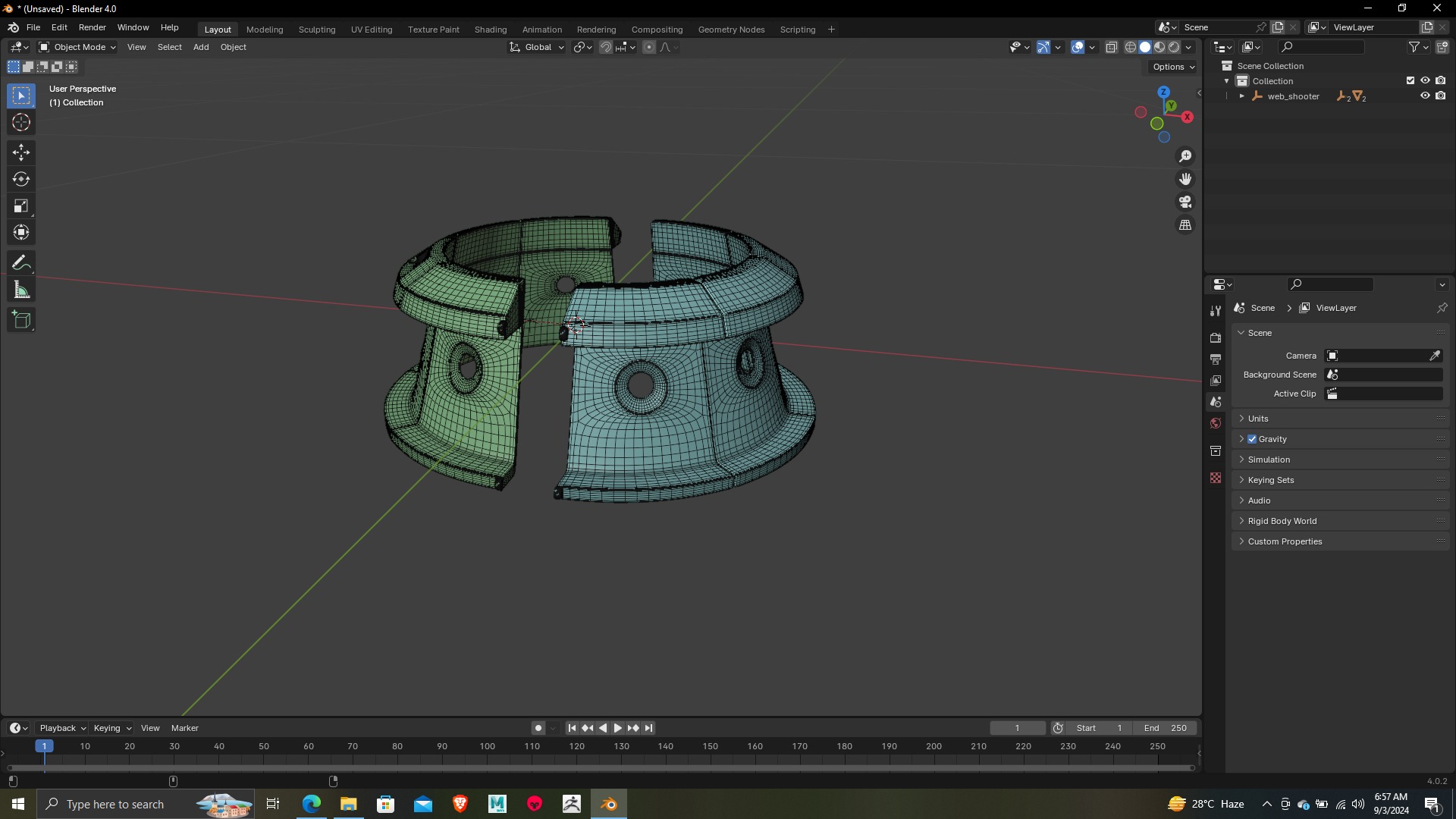Open the Object Mode dropdown
This screenshot has height=819, width=1456.
point(77,47)
